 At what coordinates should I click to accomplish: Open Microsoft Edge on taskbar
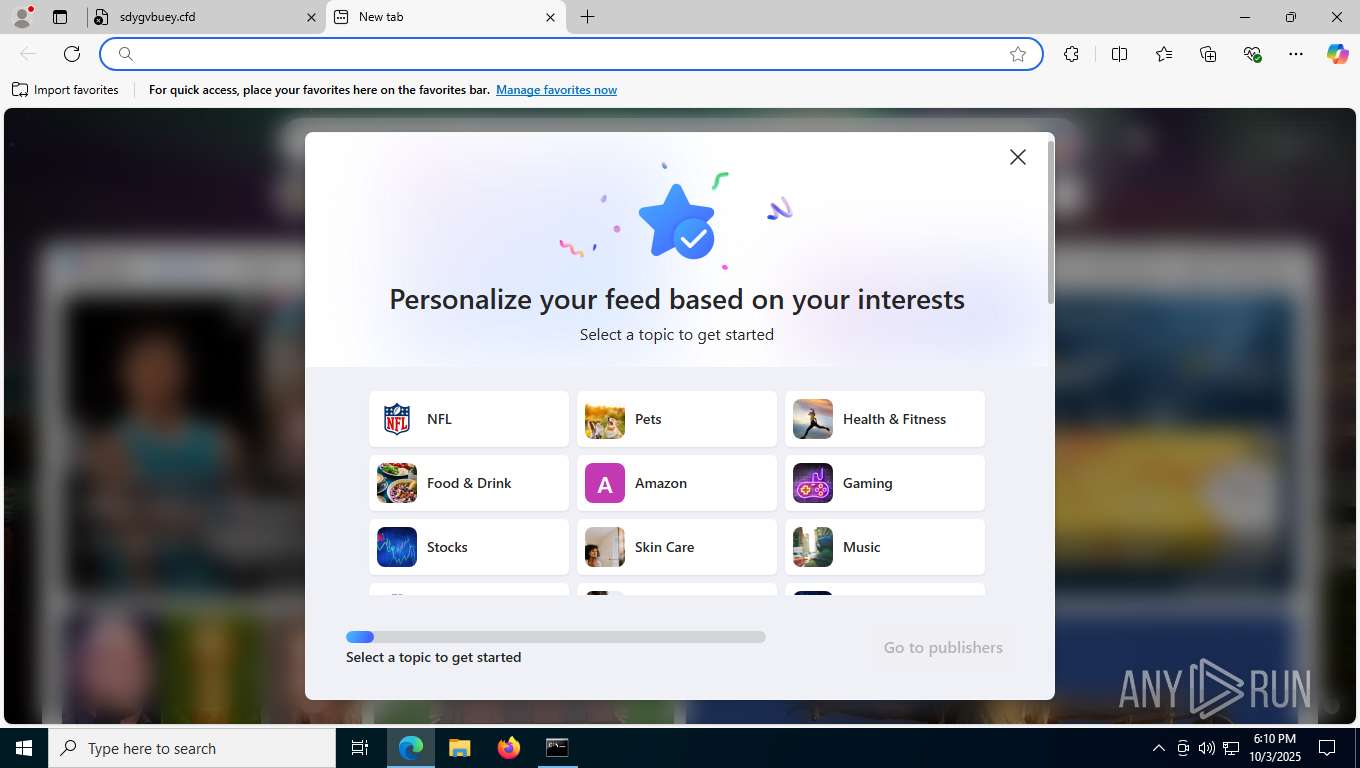(x=411, y=748)
